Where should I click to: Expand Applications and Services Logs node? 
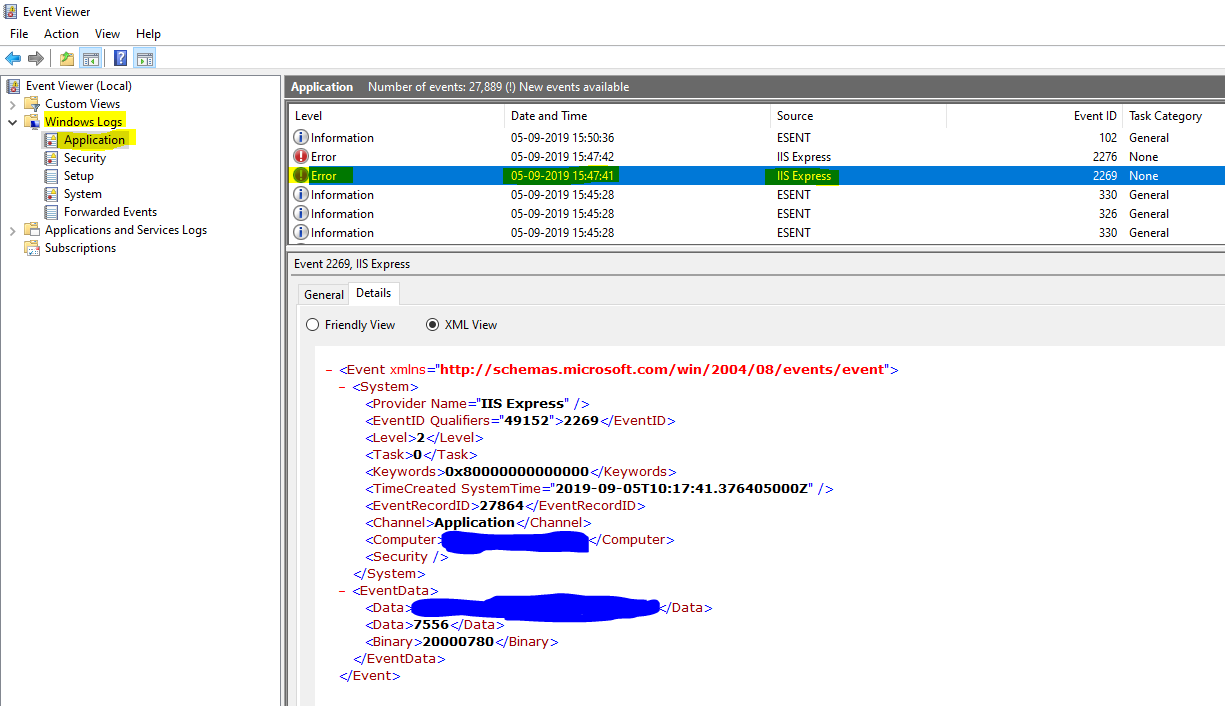(x=12, y=230)
